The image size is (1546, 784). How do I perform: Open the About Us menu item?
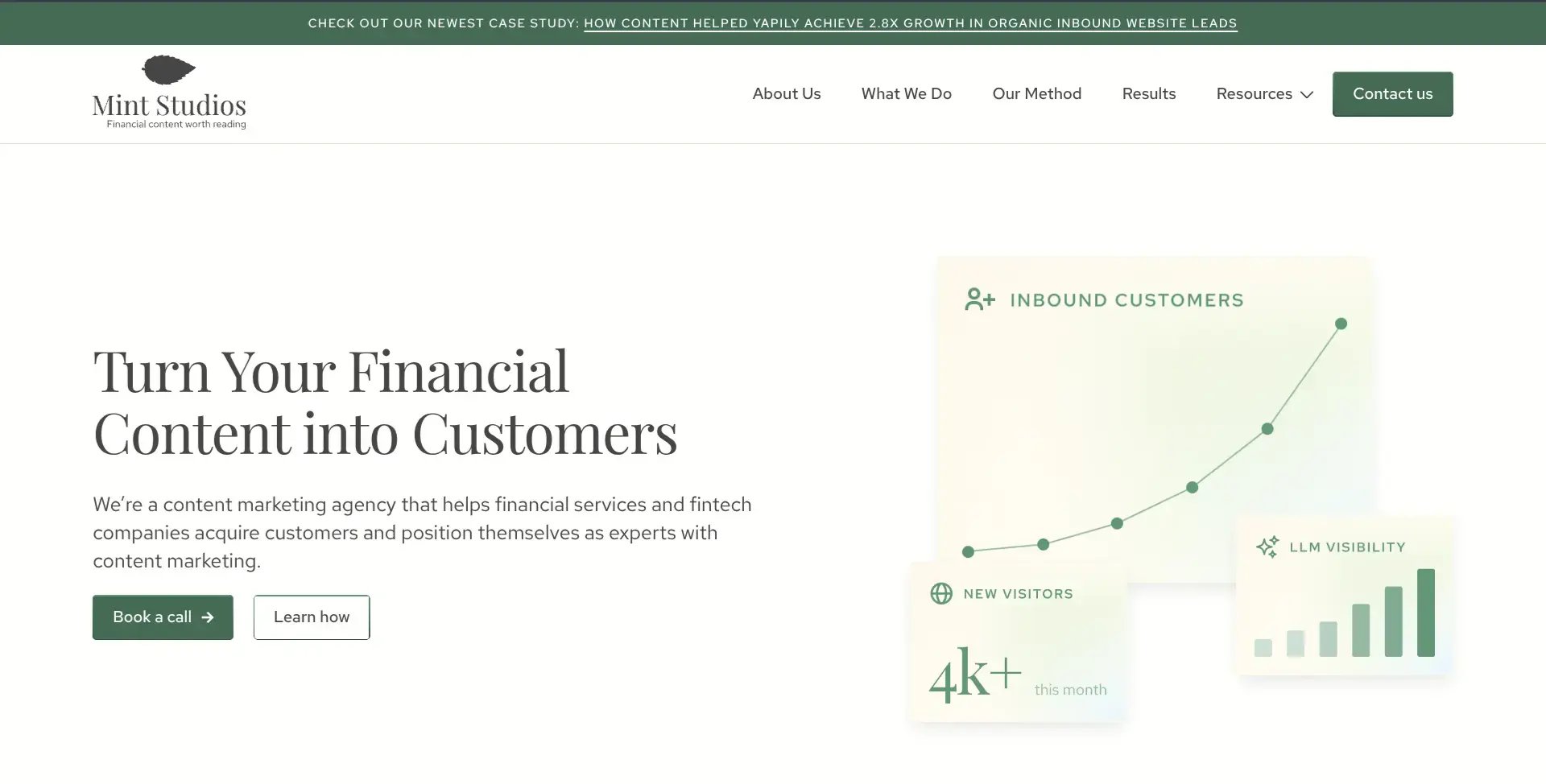coord(786,94)
